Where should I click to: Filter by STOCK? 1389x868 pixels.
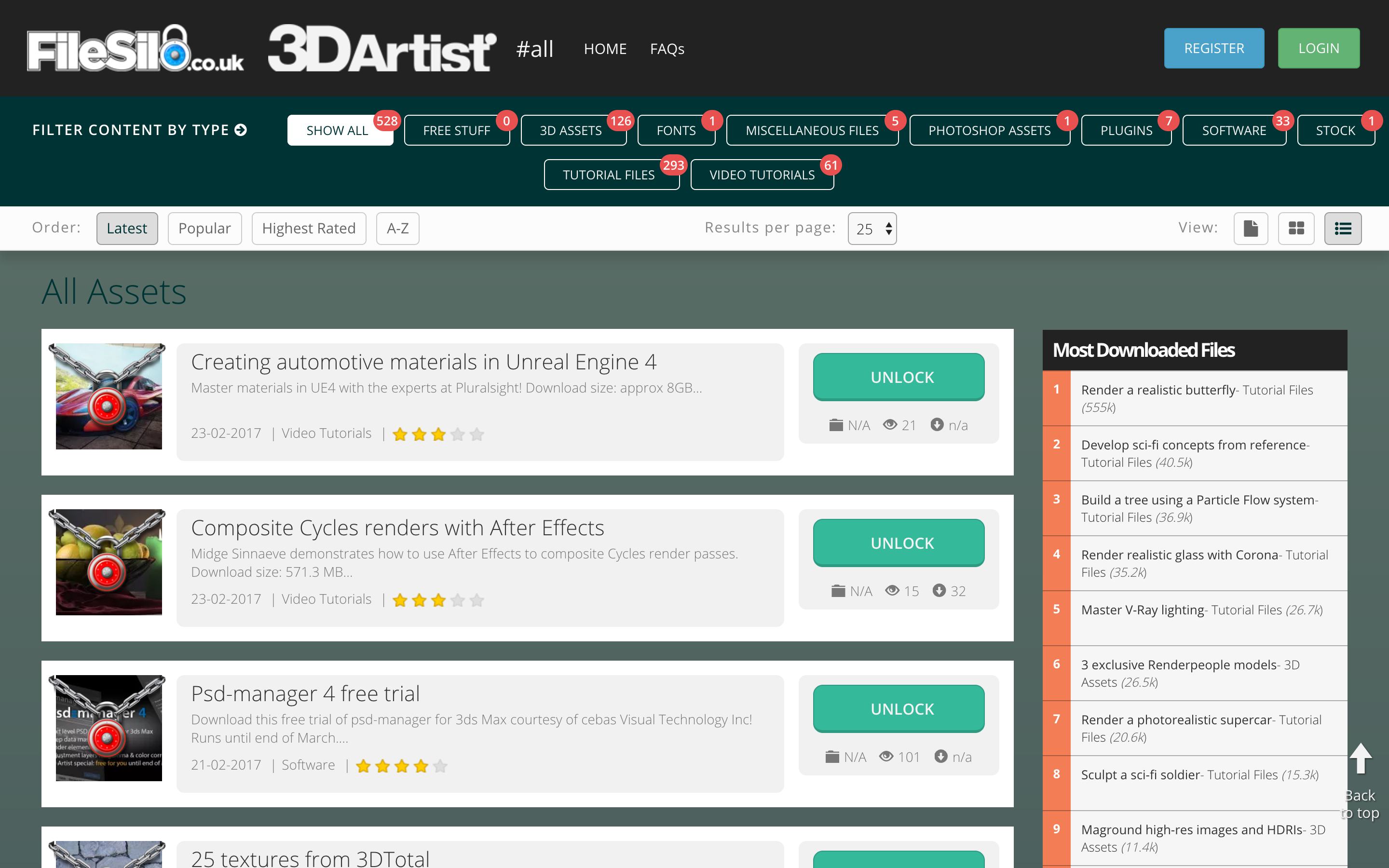1335,130
